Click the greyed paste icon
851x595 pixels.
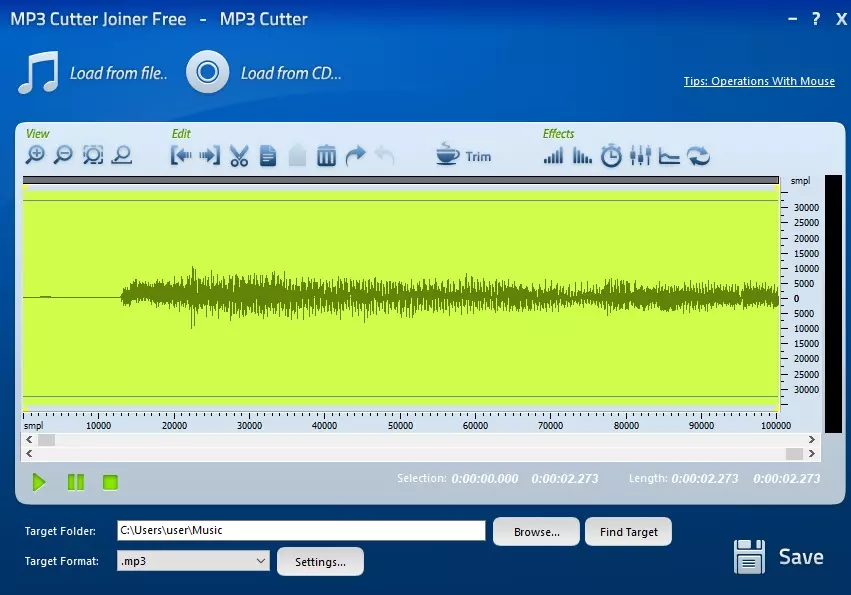297,156
